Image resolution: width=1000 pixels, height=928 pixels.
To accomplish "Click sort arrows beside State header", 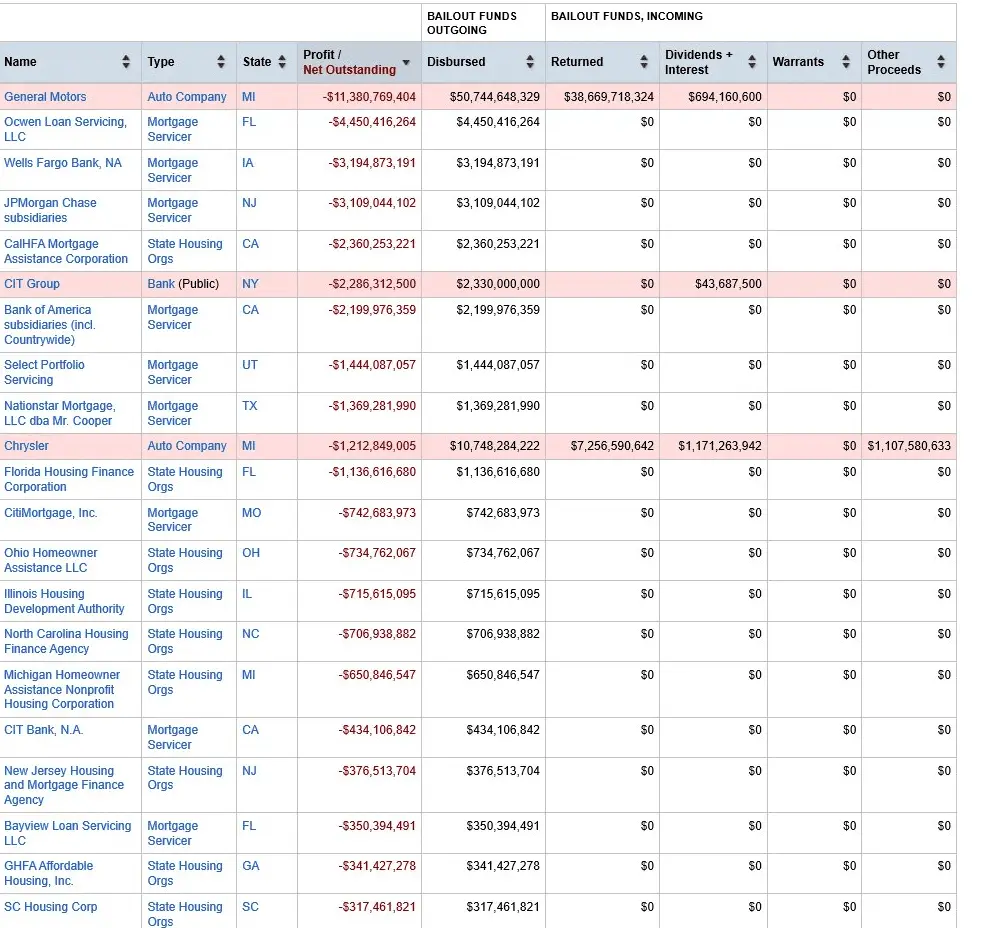I will pyautogui.click(x=282, y=62).
